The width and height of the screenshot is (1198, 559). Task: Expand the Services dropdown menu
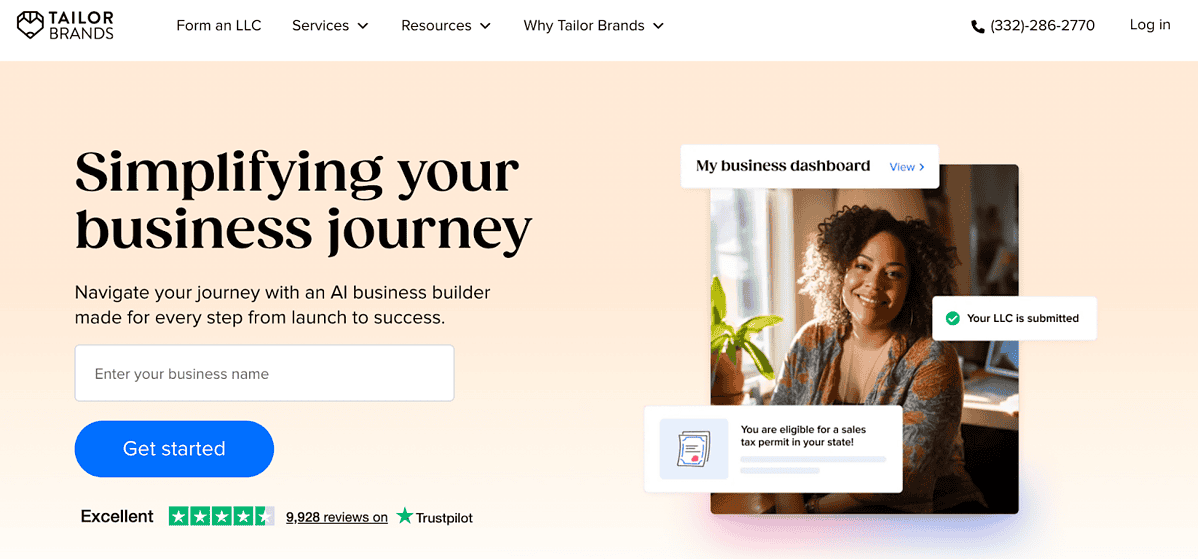[x=331, y=25]
